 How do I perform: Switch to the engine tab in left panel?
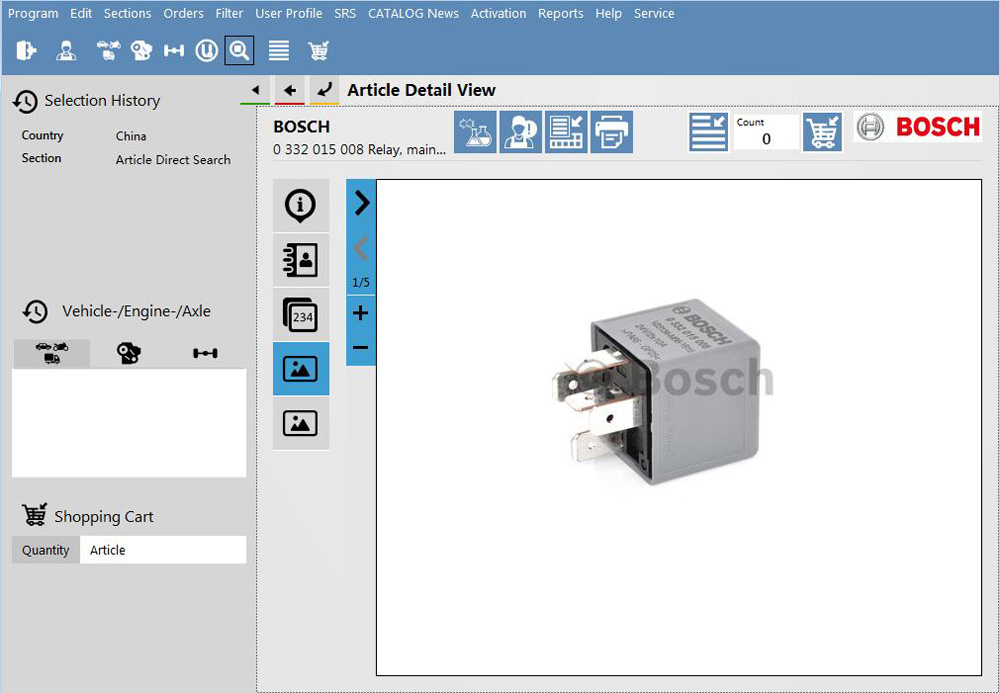[x=128, y=353]
